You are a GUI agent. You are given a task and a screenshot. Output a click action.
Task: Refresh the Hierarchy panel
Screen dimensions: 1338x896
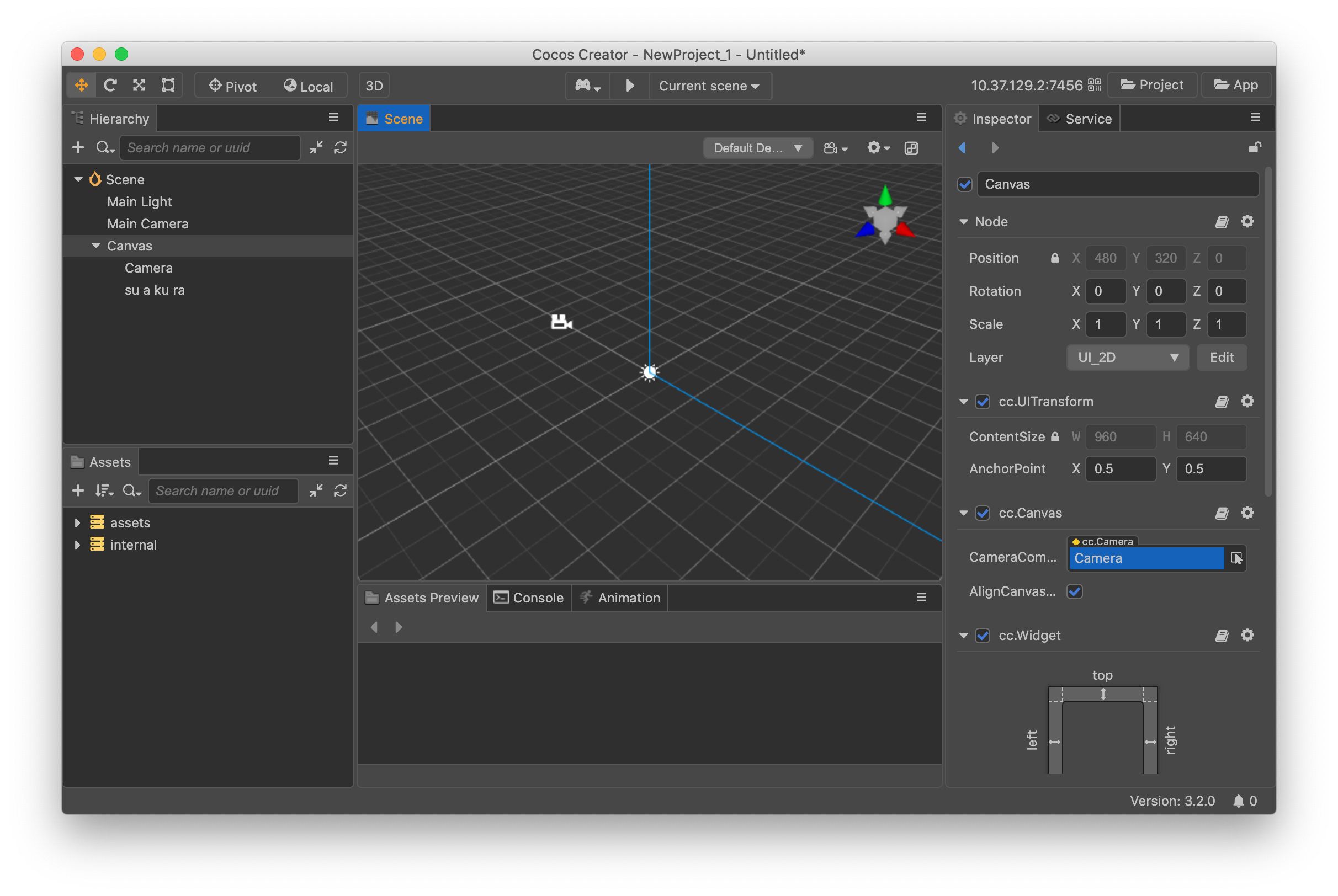coord(341,147)
